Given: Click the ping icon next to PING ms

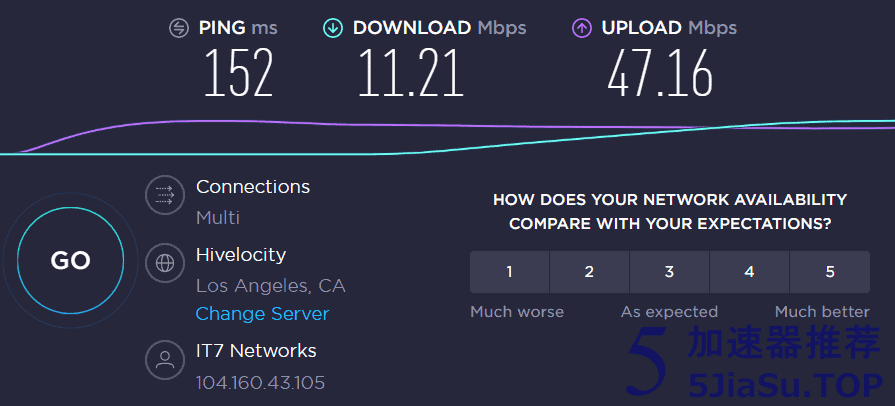Looking at the screenshot, I should [x=179, y=28].
